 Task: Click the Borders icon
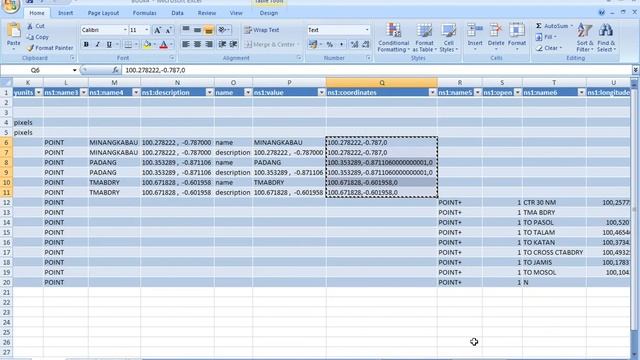128,44
